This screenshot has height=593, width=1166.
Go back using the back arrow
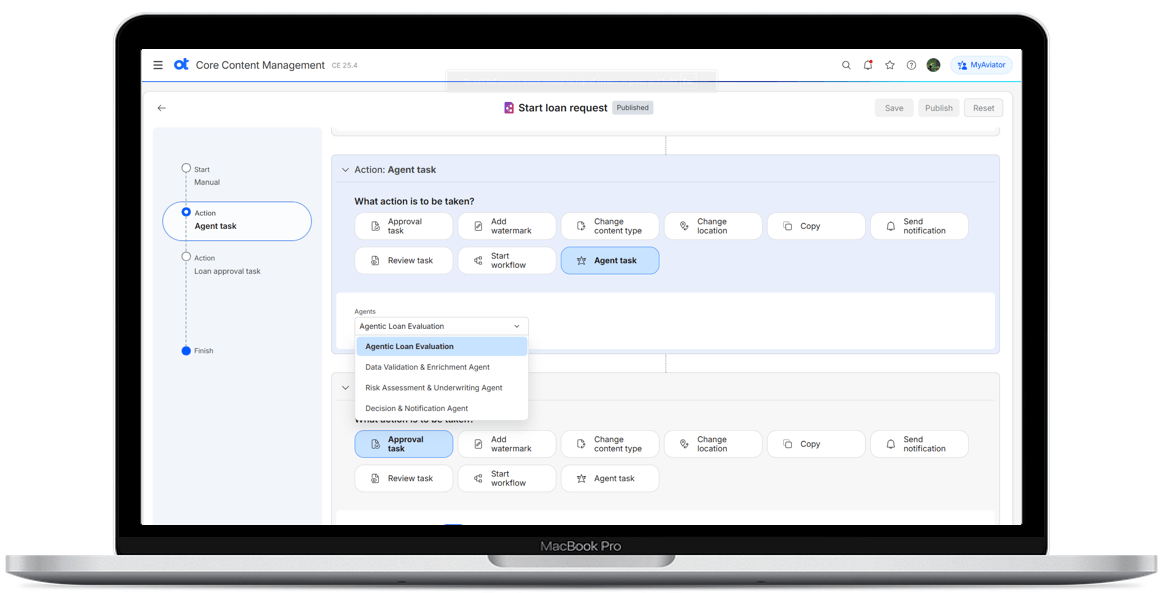(x=162, y=107)
